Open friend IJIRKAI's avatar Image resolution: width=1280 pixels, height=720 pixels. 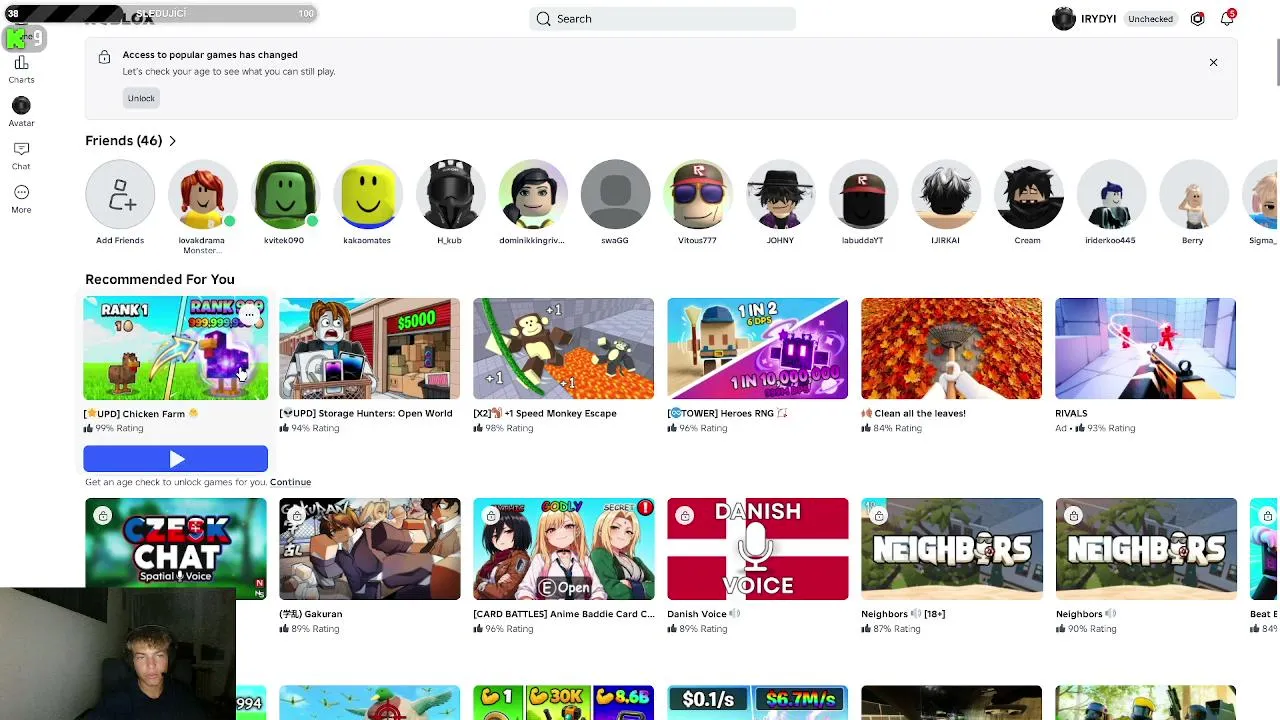(x=945, y=195)
